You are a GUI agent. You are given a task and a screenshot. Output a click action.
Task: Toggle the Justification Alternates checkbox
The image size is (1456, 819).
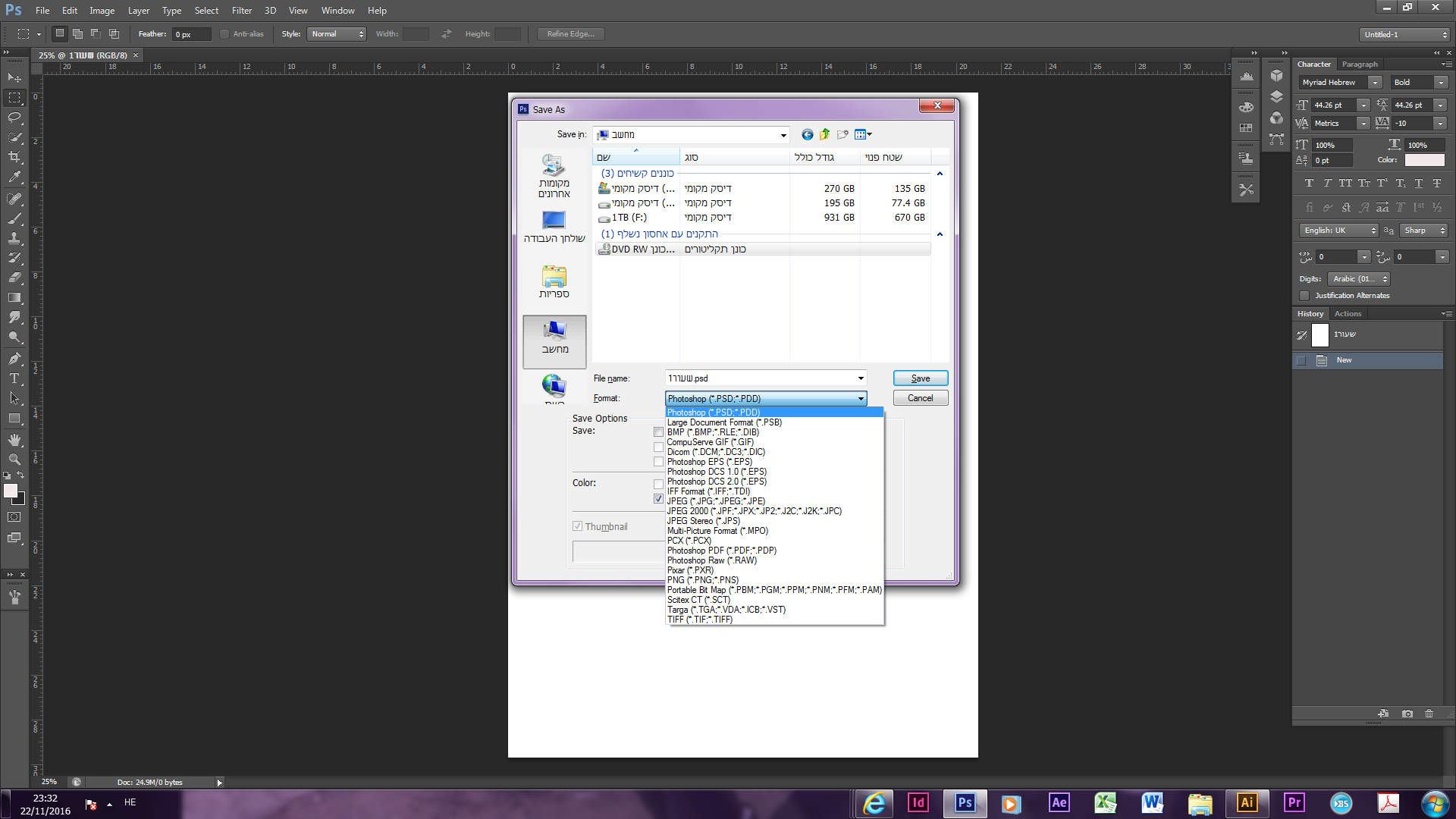[1304, 296]
